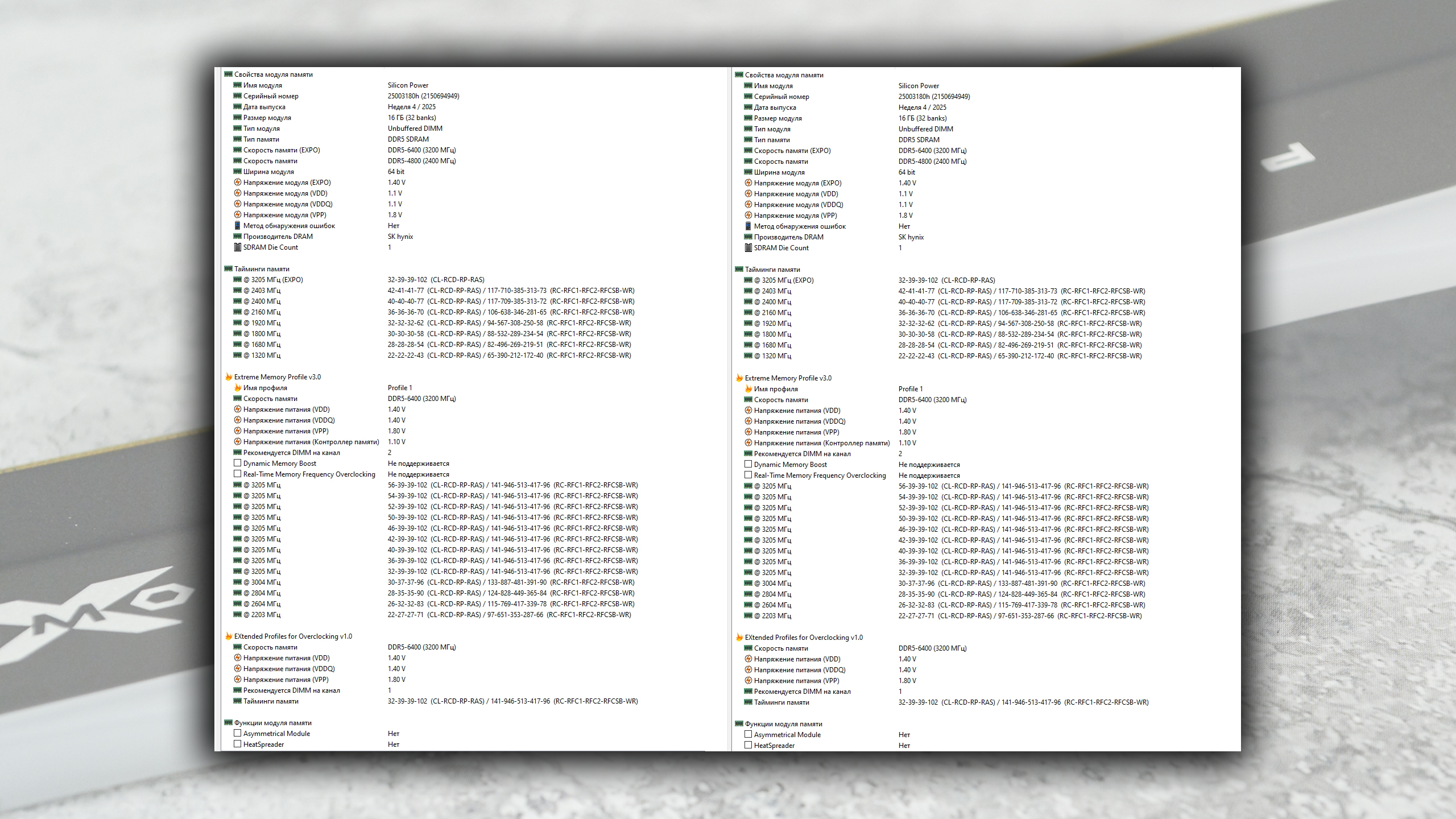Click the memory chip icon beside 'Имя модуля' in left panel

pyautogui.click(x=237, y=85)
